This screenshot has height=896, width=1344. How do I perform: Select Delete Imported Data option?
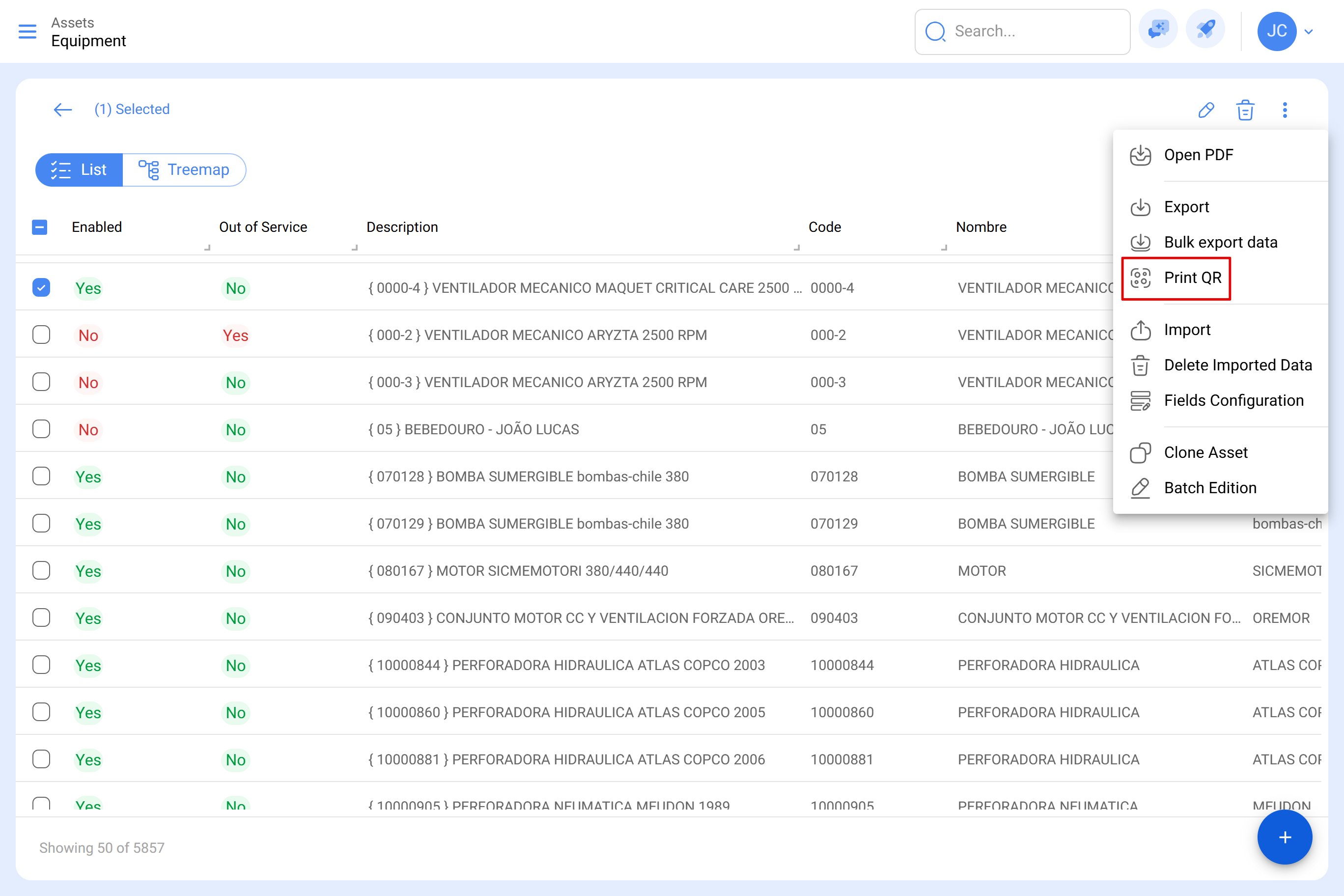(x=1220, y=365)
